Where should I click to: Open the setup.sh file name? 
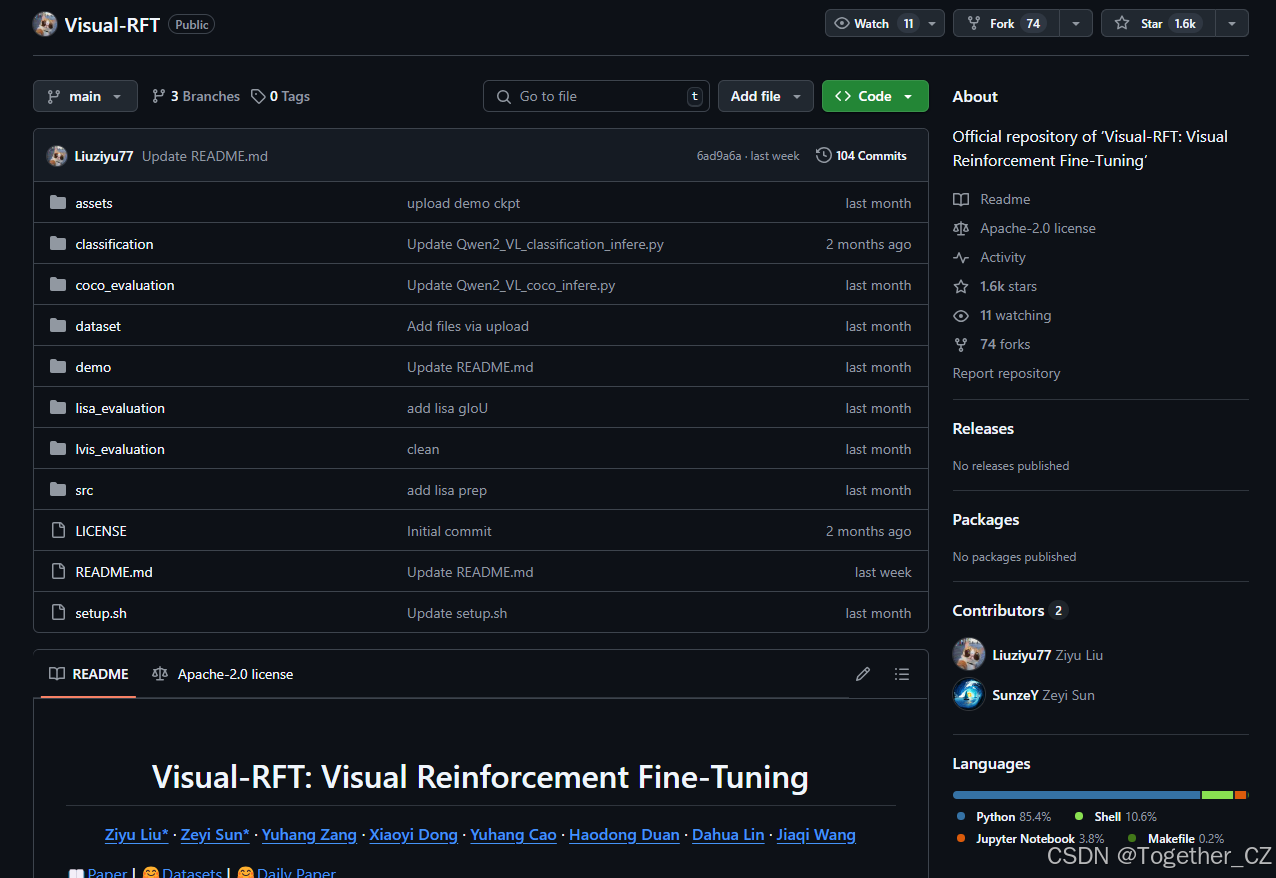(x=101, y=613)
